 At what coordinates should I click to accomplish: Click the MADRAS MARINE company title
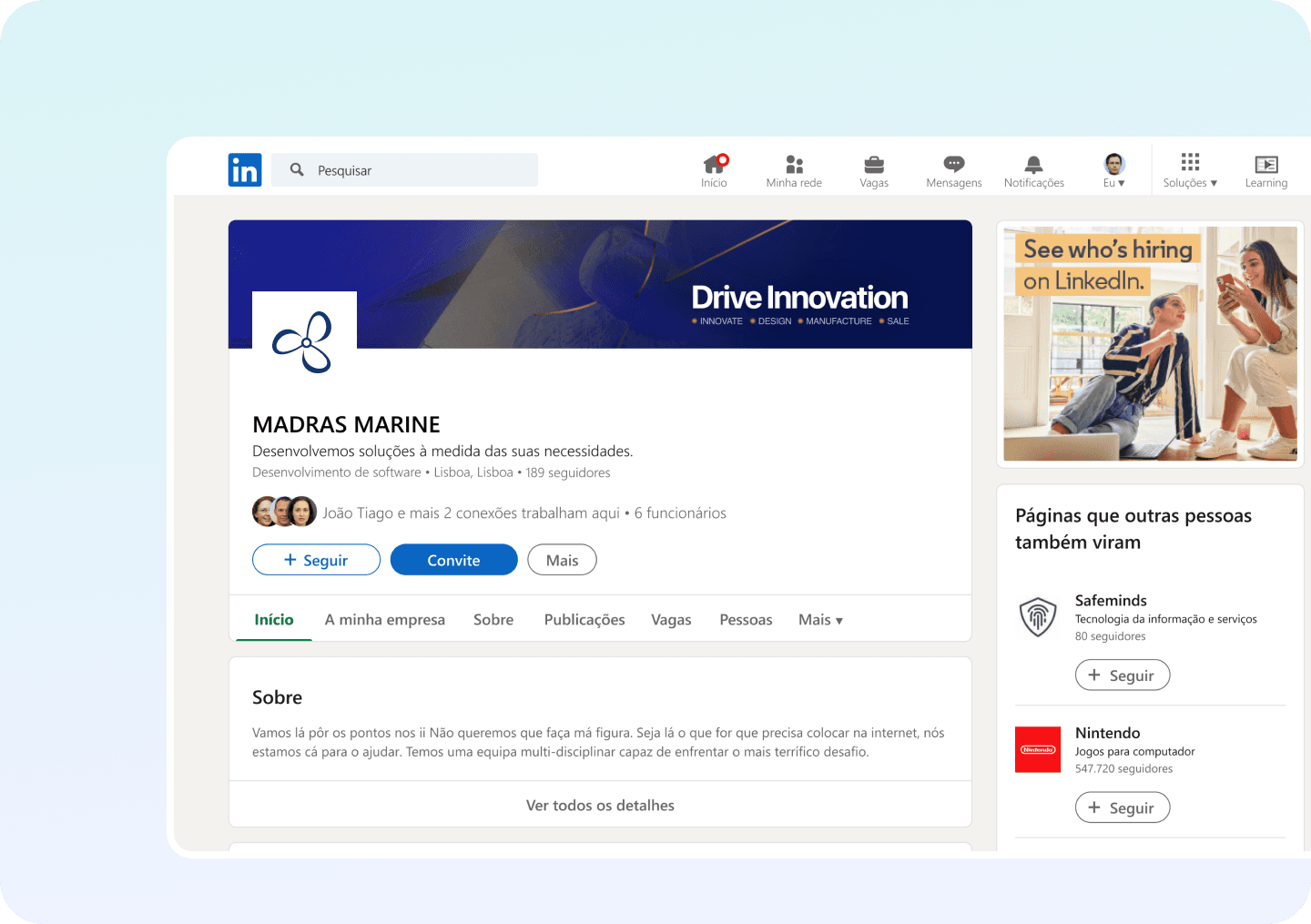(x=346, y=424)
